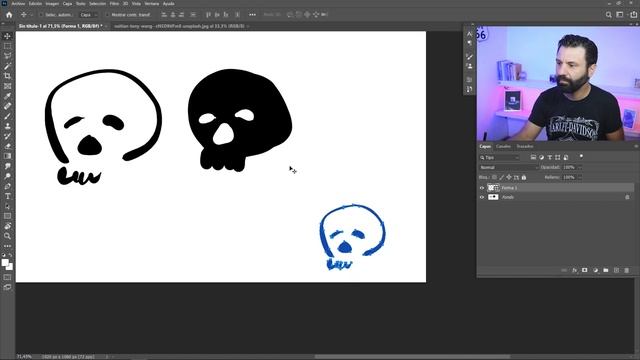Screen dimensions: 640x360
Task: Toggle lock position
Action: pyautogui.click(x=509, y=177)
